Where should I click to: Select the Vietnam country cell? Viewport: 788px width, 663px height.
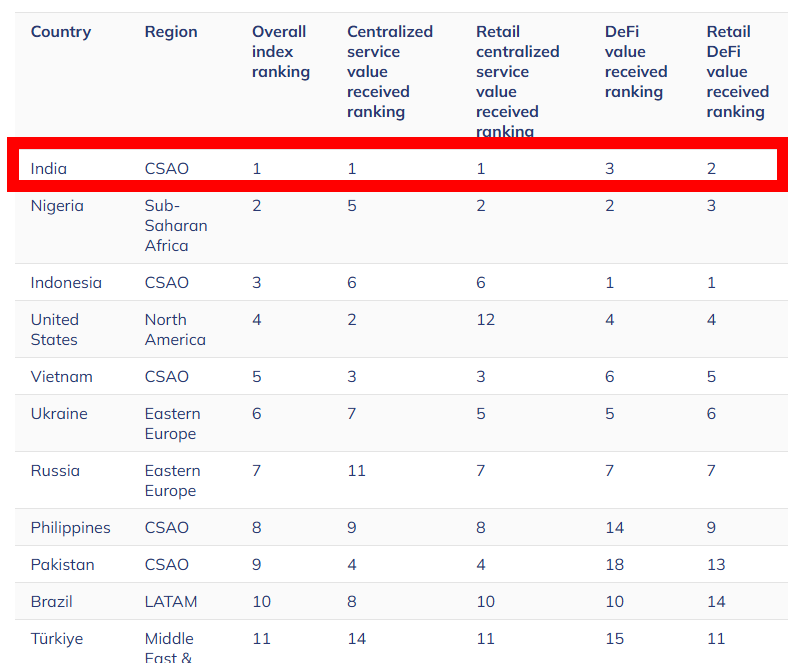(x=61, y=376)
